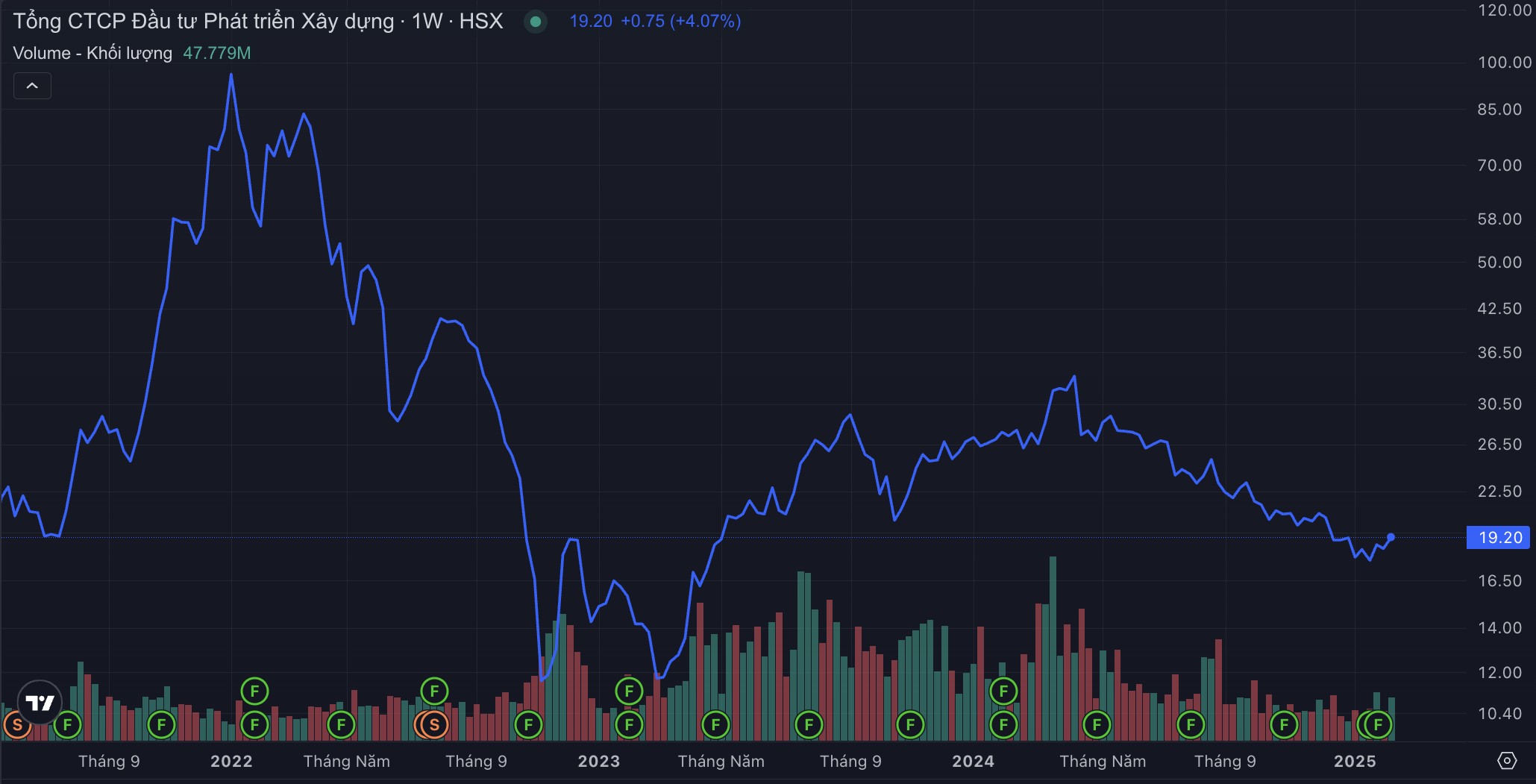The width and height of the screenshot is (1536, 784).
Task: Click the TradingView logo badge
Action: (x=40, y=702)
